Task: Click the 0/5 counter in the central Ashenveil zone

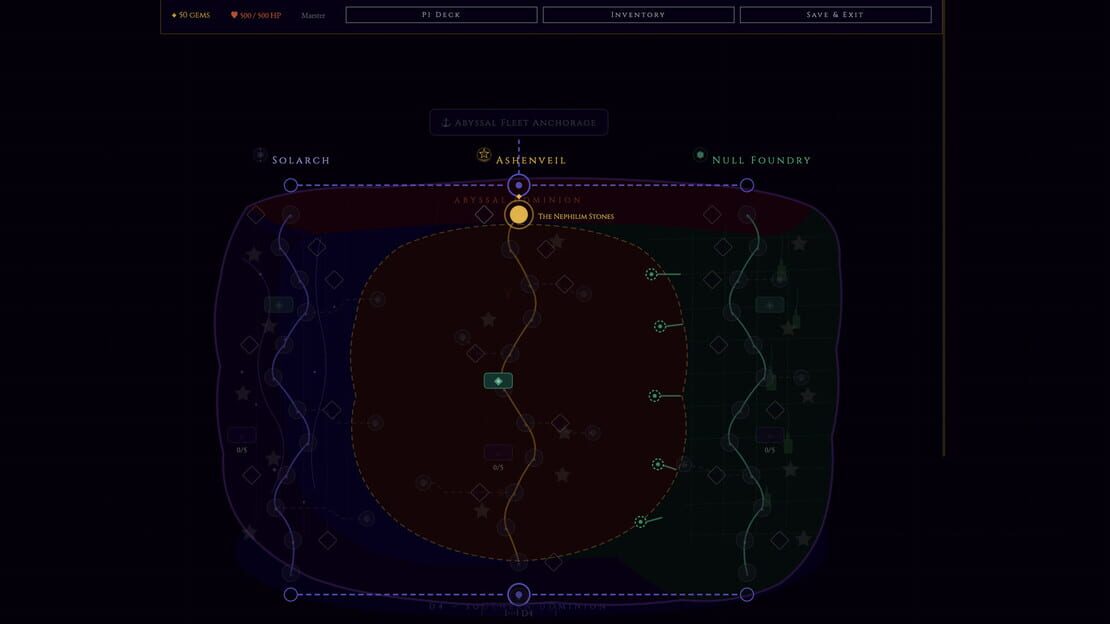Action: [x=498, y=467]
